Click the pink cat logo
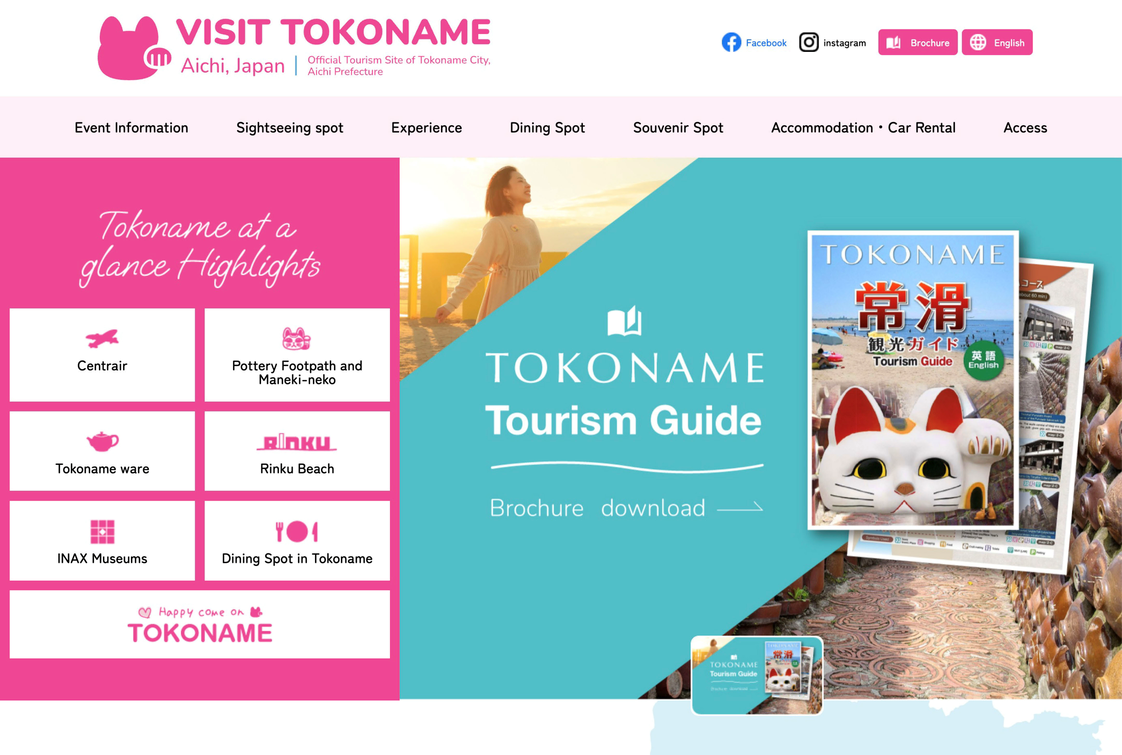The image size is (1122, 755). click(135, 48)
